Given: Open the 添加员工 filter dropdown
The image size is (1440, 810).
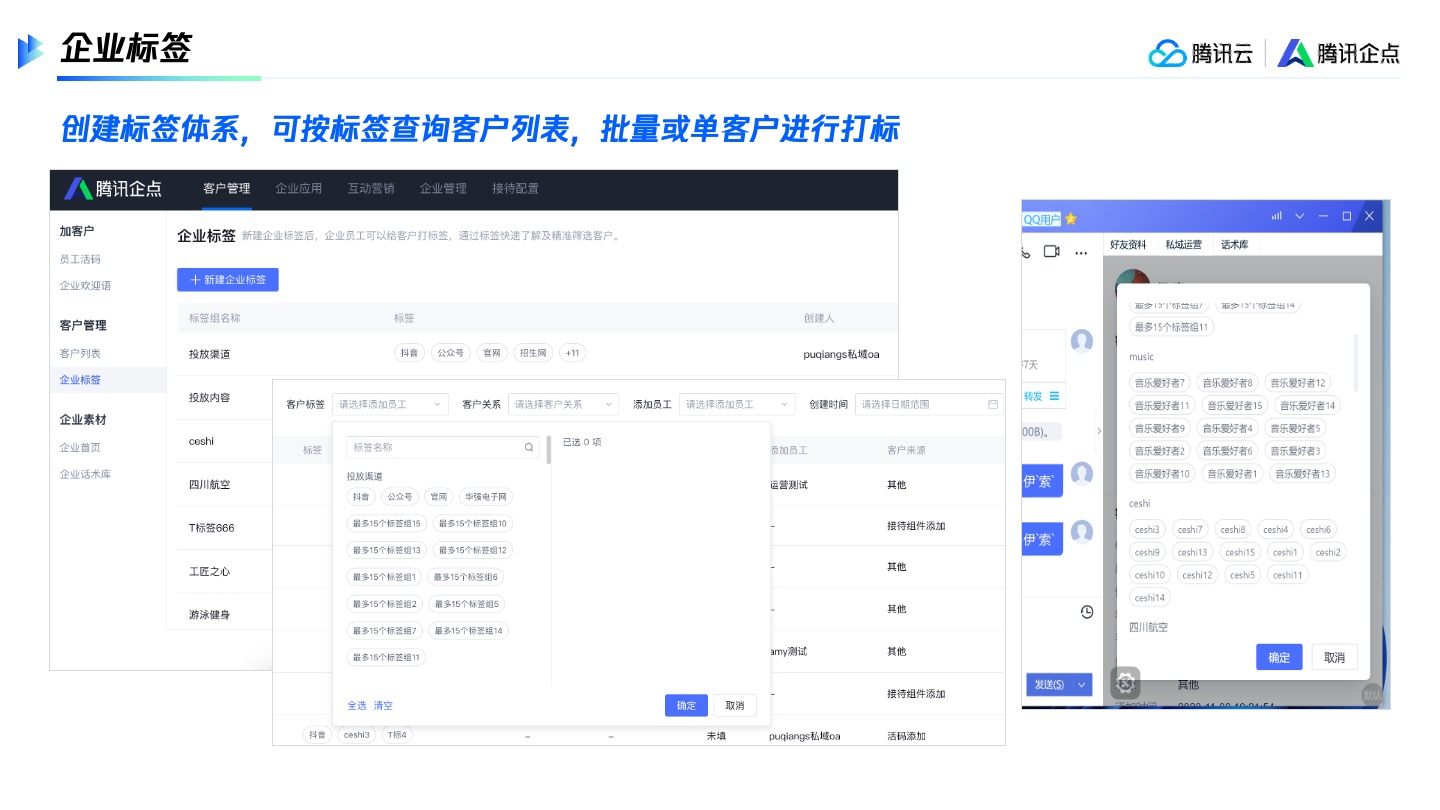Looking at the screenshot, I should pyautogui.click(x=737, y=404).
